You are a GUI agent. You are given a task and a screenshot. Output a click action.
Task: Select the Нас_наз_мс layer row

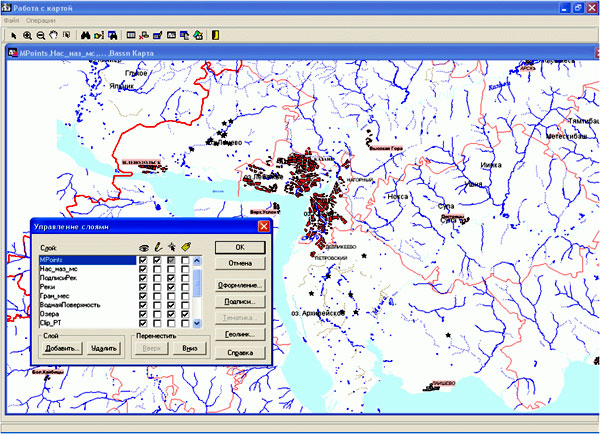click(x=88, y=269)
